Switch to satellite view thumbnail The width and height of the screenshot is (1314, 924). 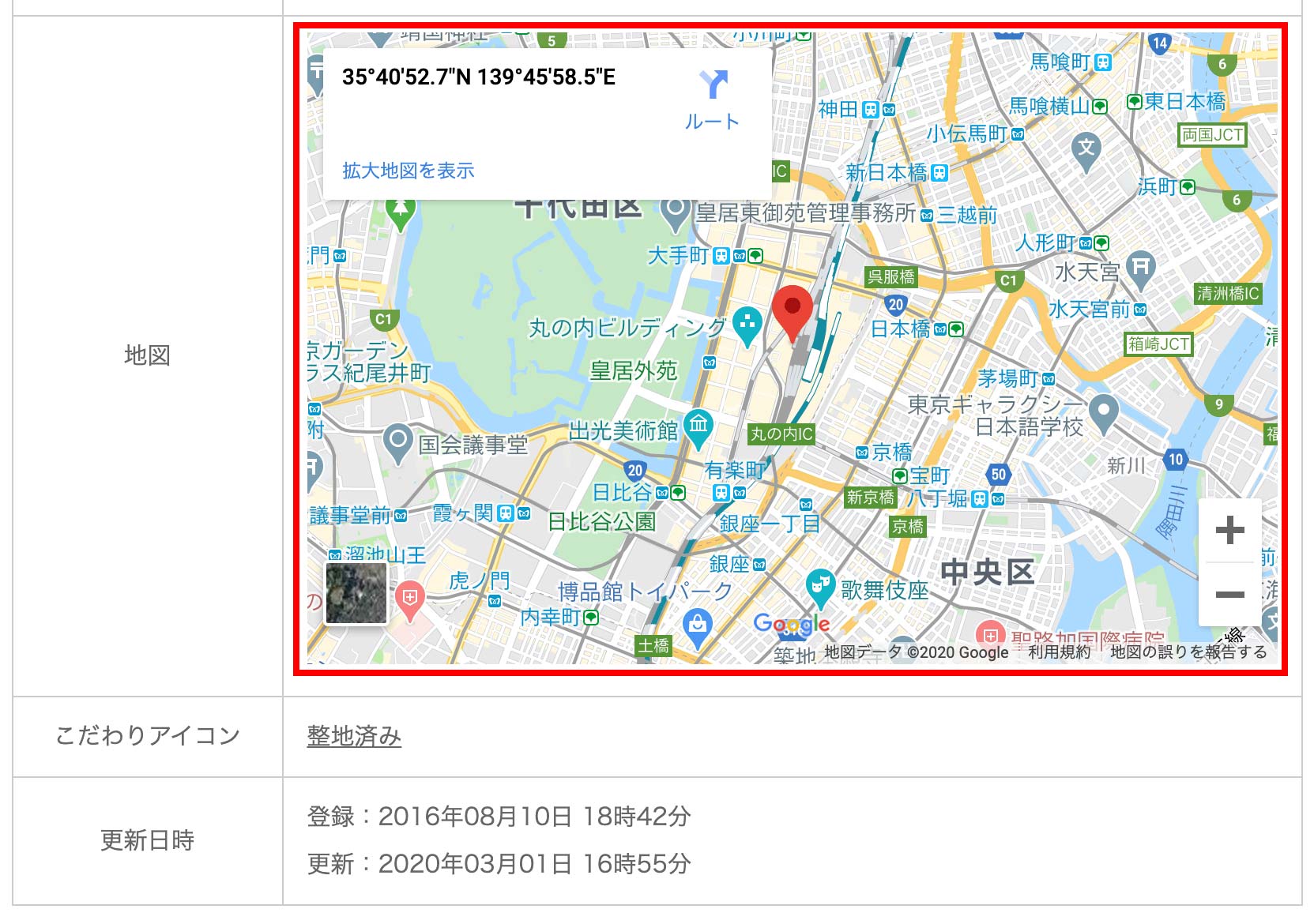pyautogui.click(x=356, y=592)
